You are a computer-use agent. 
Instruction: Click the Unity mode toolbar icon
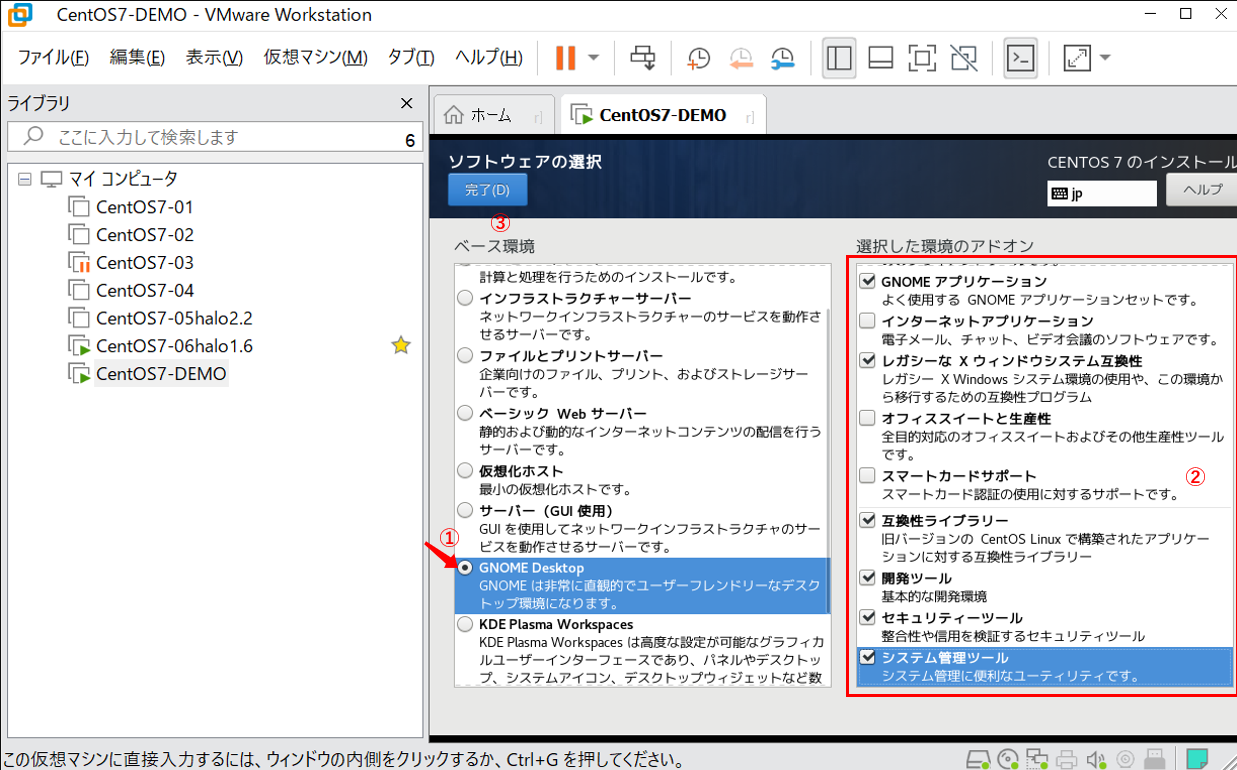coord(964,58)
